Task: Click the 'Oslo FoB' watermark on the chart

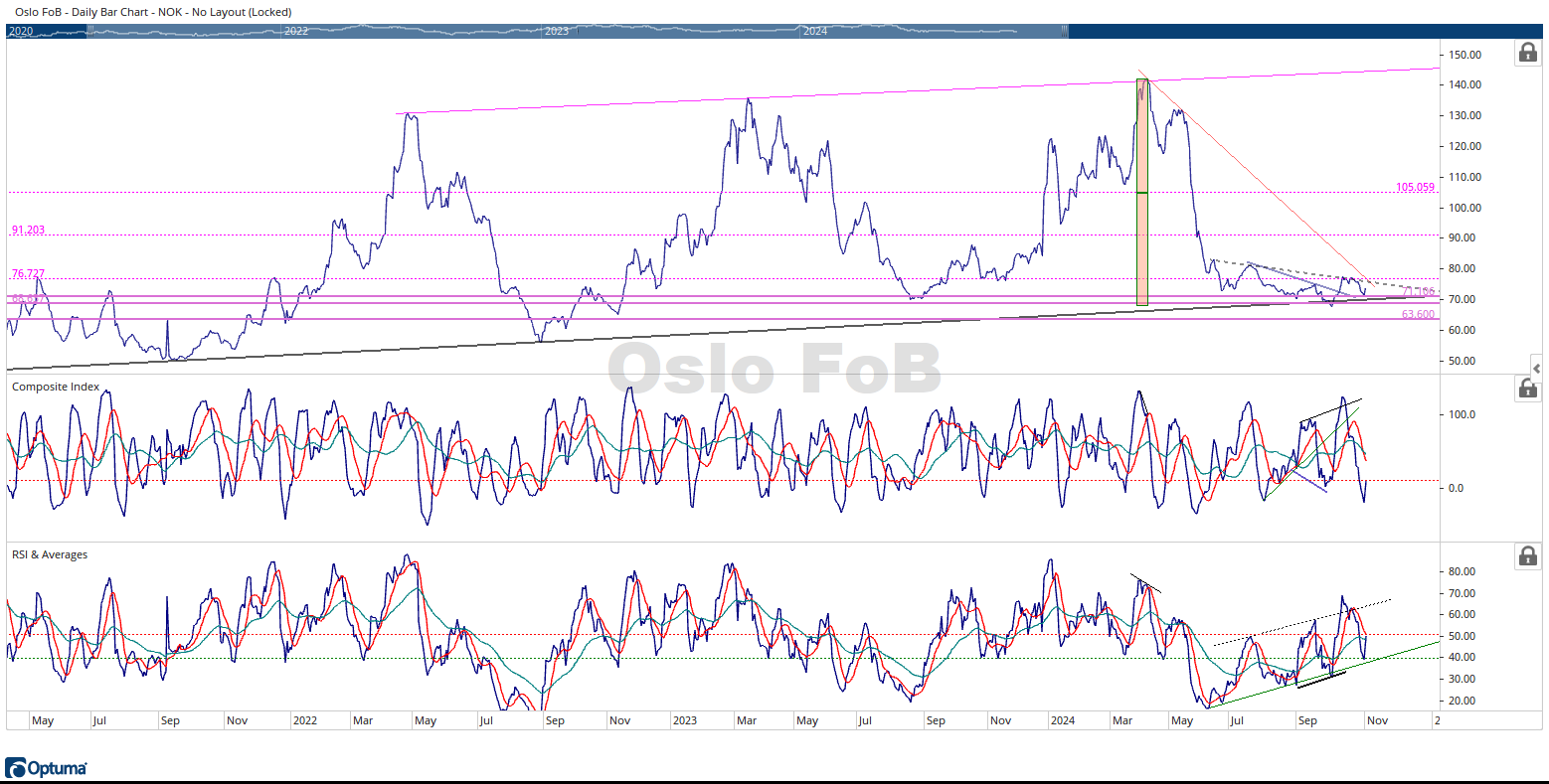Action: pyautogui.click(x=774, y=369)
